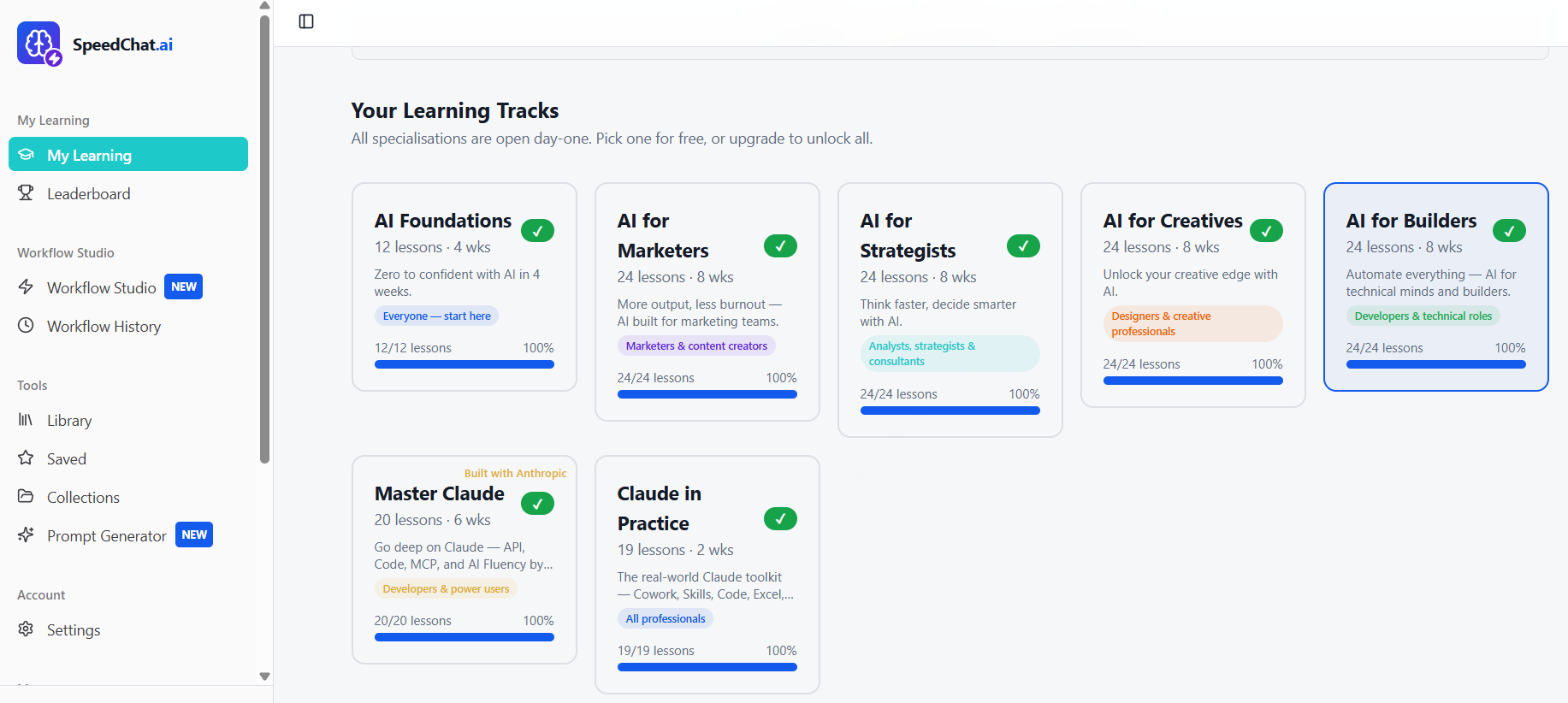Click the AI for Creatives progress bar
This screenshot has height=703, width=1568.
coord(1193,381)
